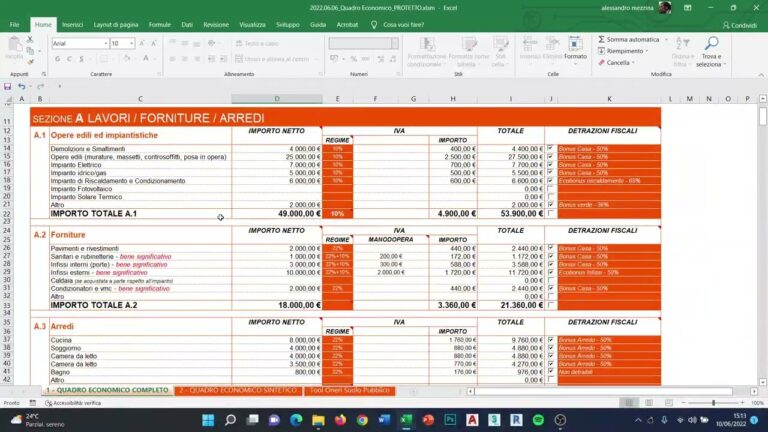Screen dimensions: 768x432
Task: Open Firefox from the taskbar
Action: (x=340, y=420)
